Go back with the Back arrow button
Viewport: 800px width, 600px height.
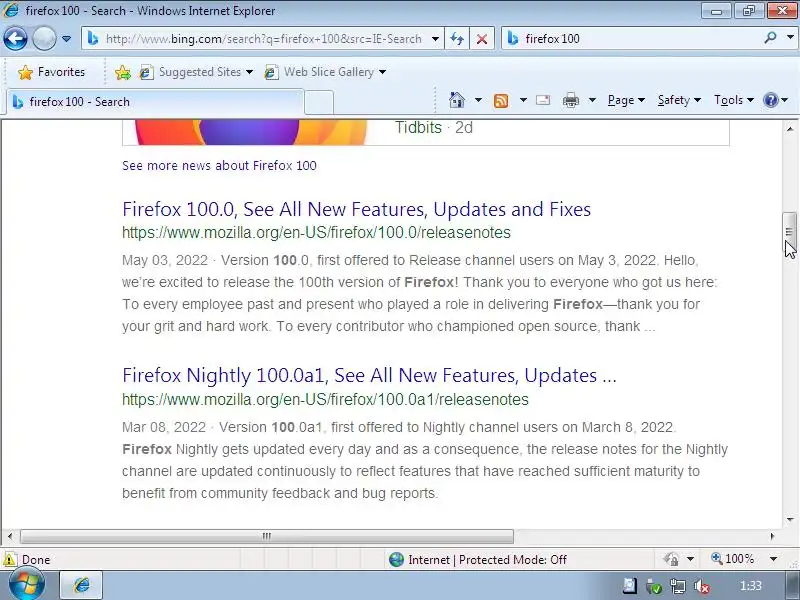[15, 38]
